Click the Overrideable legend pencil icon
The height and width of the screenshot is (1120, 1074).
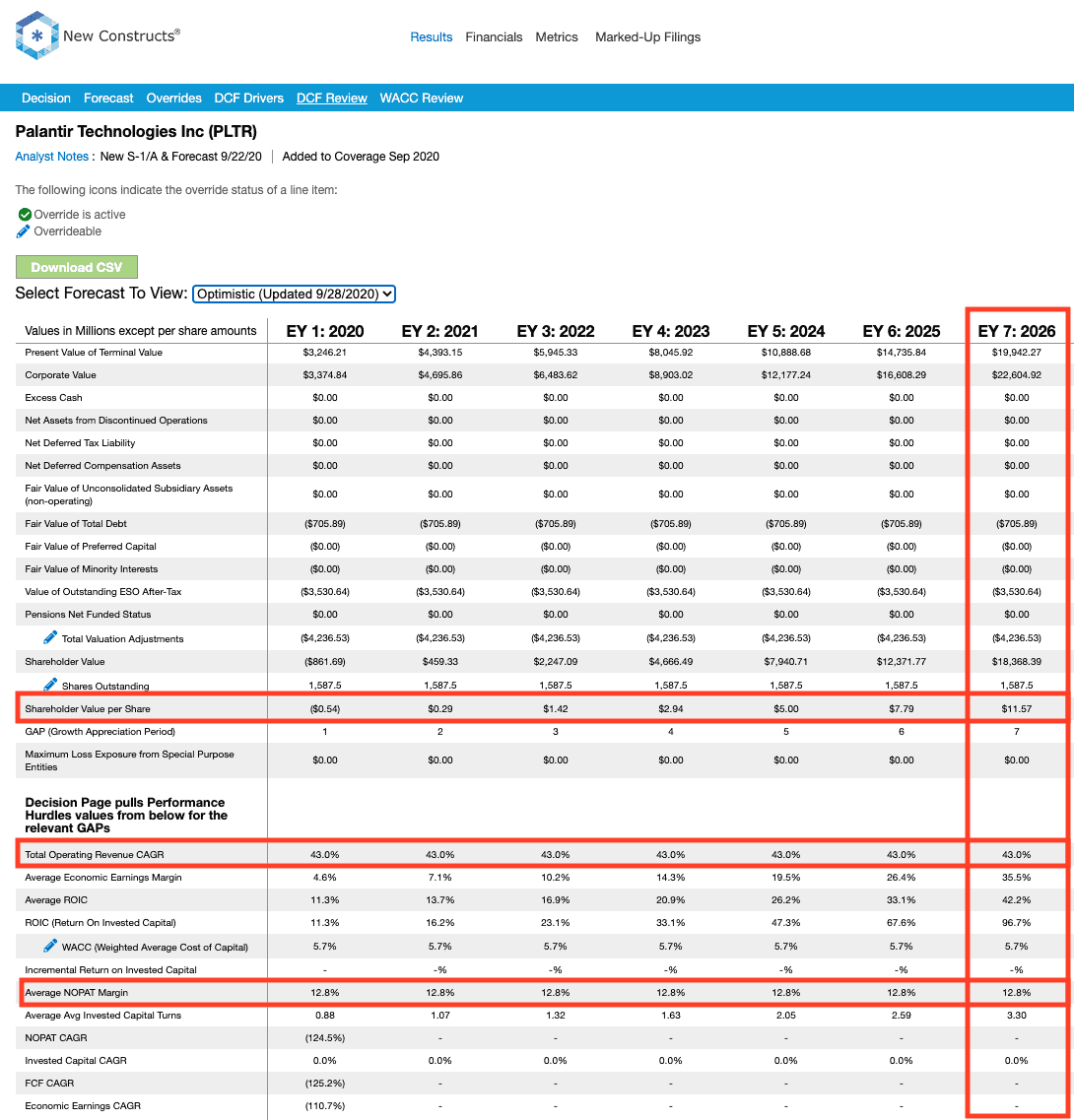point(24,231)
